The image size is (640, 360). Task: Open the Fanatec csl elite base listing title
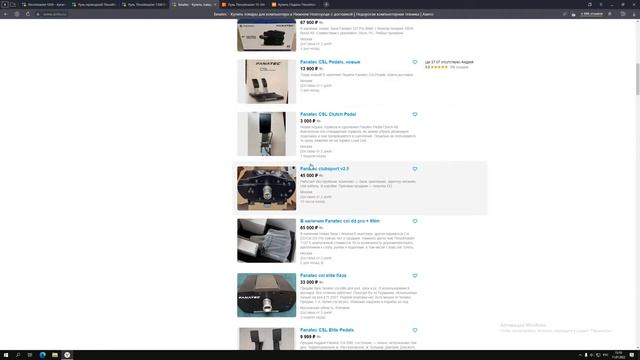[x=323, y=276]
